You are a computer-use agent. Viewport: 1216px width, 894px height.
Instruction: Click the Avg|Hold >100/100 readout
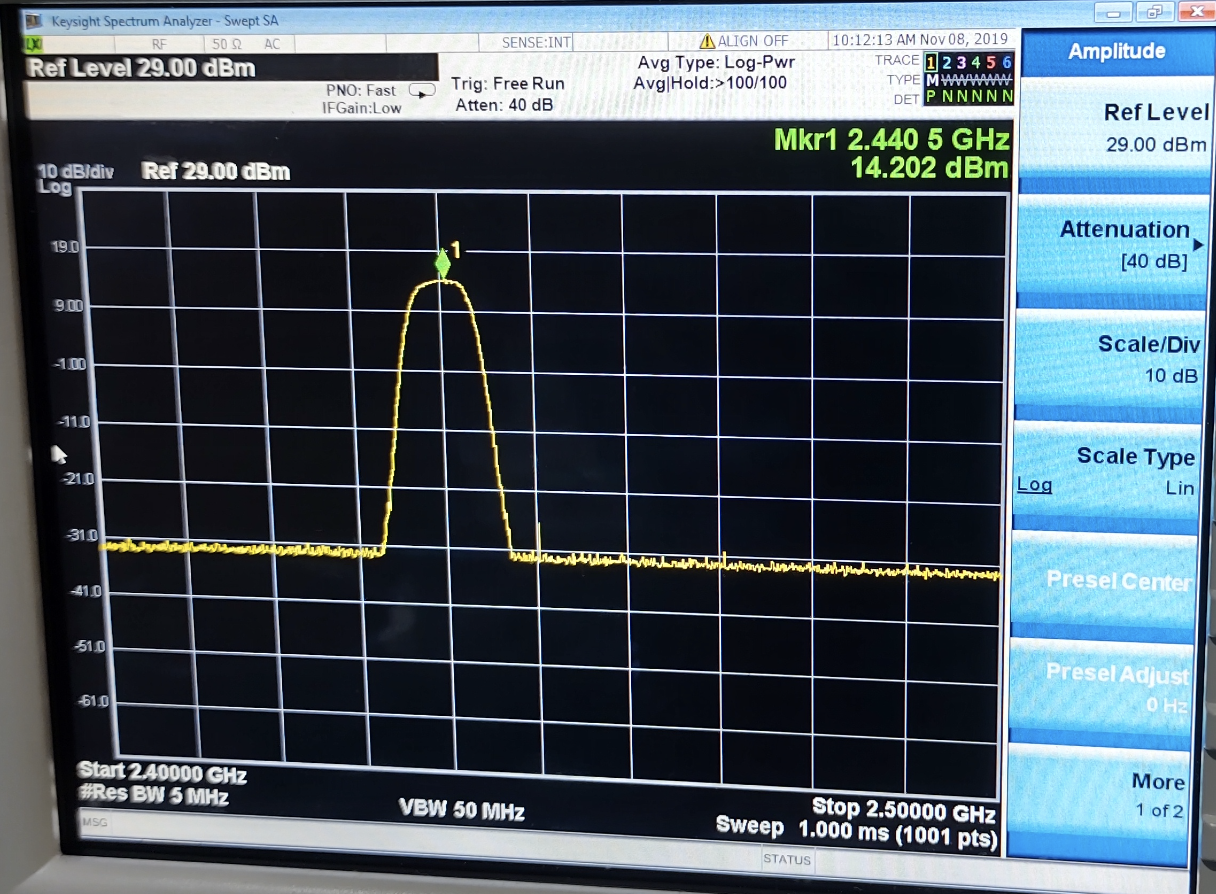pyautogui.click(x=710, y=83)
